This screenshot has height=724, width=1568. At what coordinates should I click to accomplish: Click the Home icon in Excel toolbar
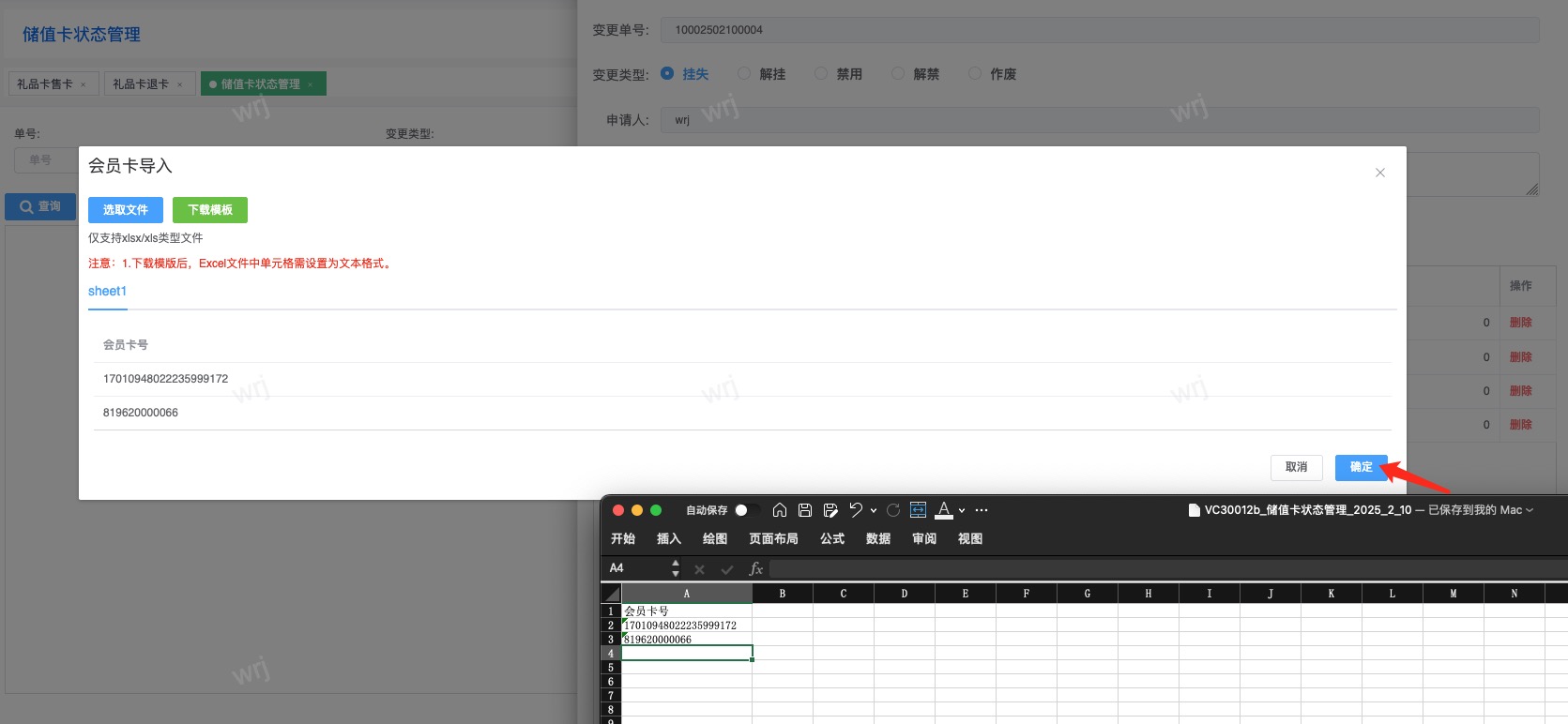click(779, 510)
